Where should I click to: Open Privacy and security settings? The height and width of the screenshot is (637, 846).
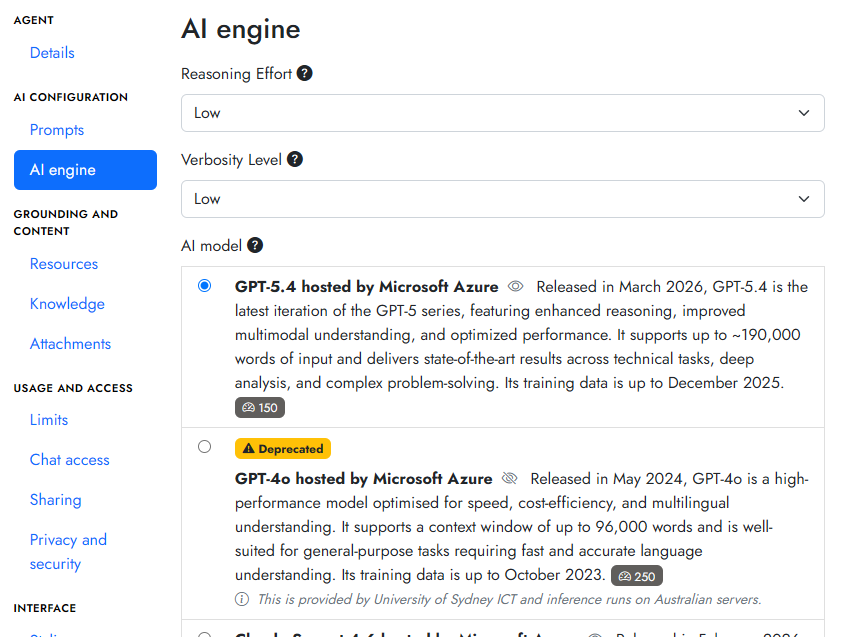pos(69,551)
